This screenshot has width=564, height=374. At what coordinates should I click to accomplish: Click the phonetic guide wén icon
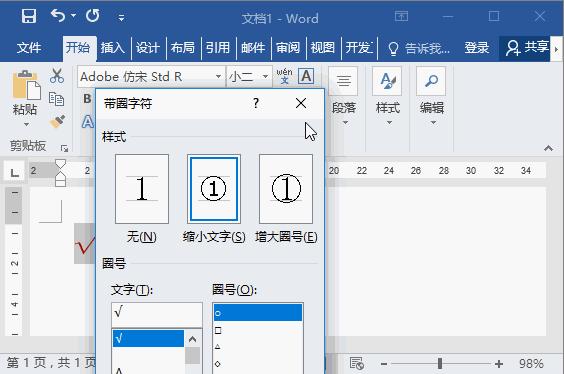pyautogui.click(x=284, y=76)
